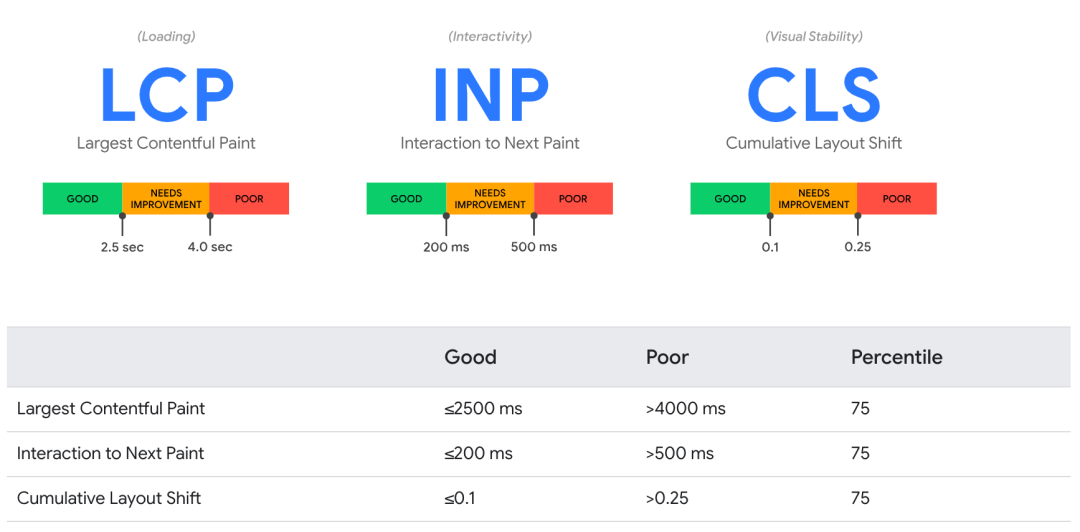The image size is (1080, 532).
Task: Select the Interaction to Next Paint table row label
Action: pyautogui.click(x=110, y=453)
